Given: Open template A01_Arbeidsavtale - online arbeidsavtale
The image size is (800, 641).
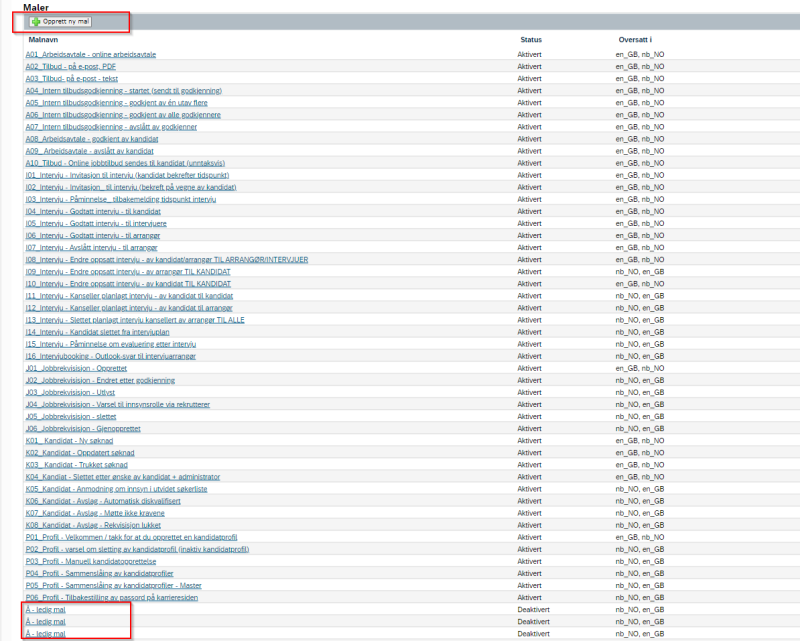Looking at the screenshot, I should (91, 55).
